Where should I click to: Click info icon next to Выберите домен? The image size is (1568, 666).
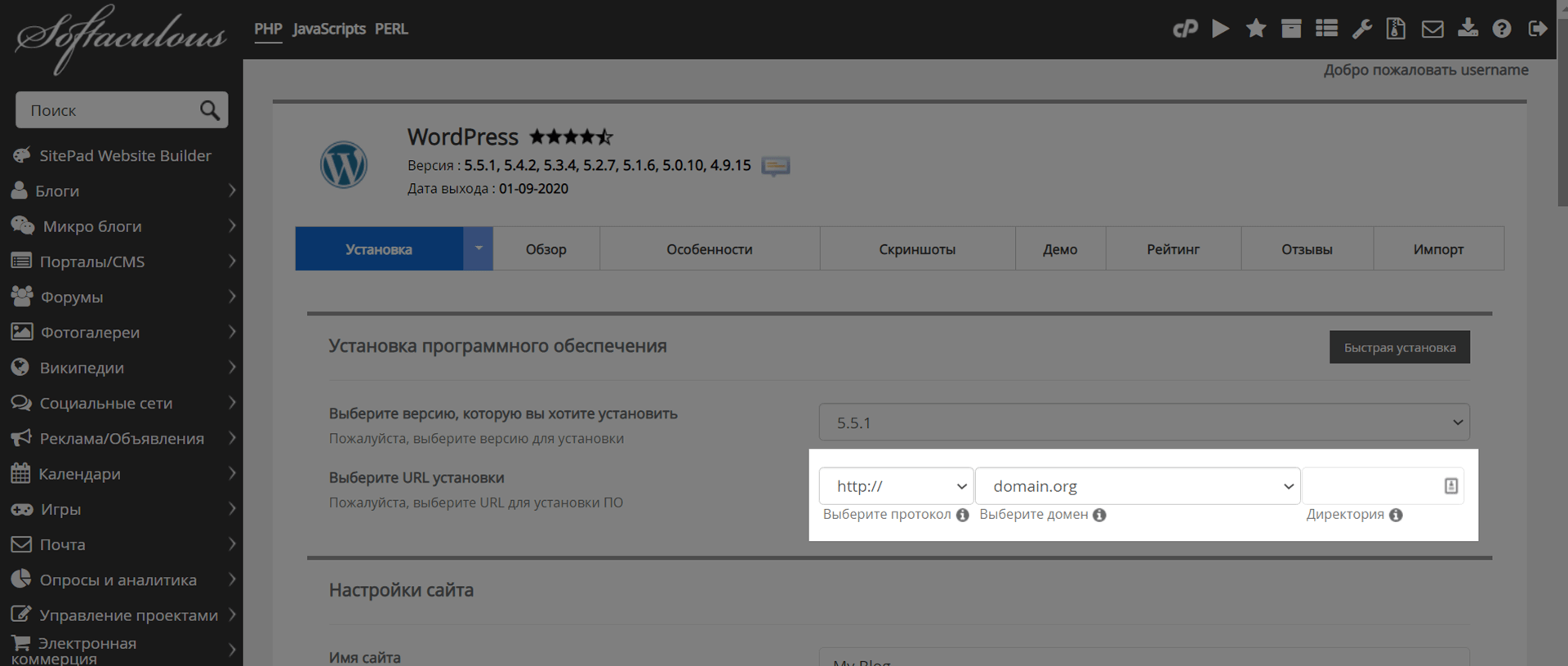coord(1100,515)
